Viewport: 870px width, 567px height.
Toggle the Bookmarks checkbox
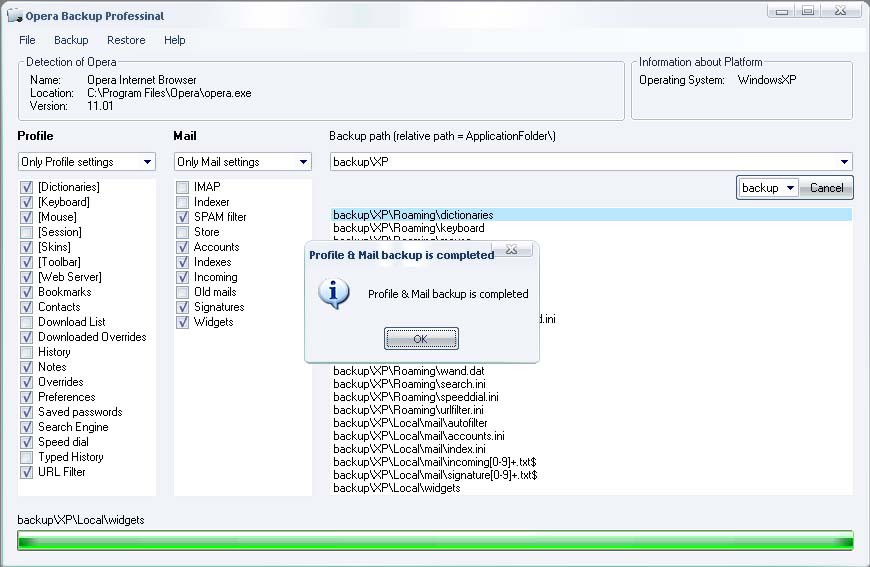click(26, 292)
